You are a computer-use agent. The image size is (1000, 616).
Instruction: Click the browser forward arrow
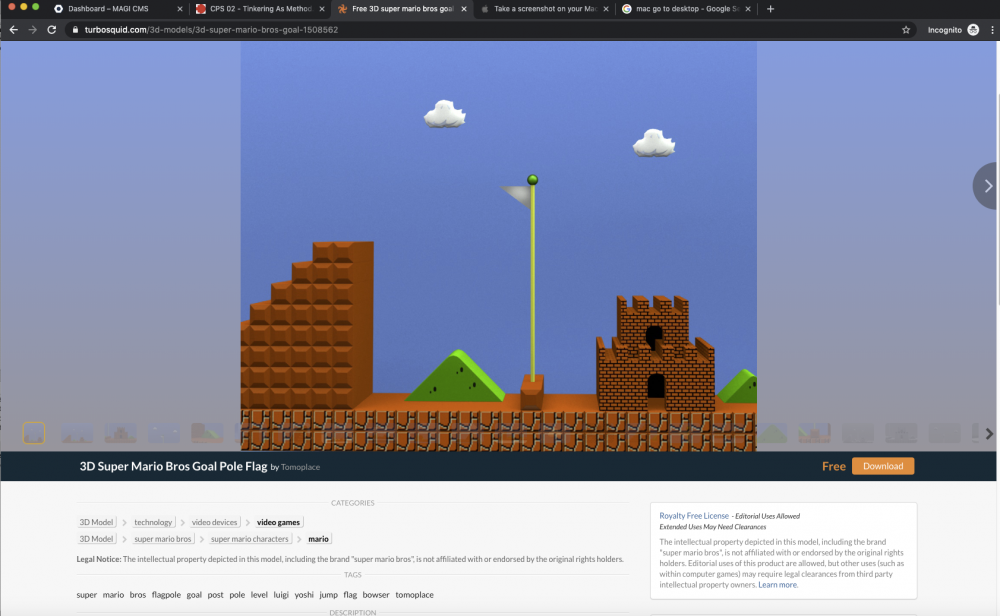point(33,30)
